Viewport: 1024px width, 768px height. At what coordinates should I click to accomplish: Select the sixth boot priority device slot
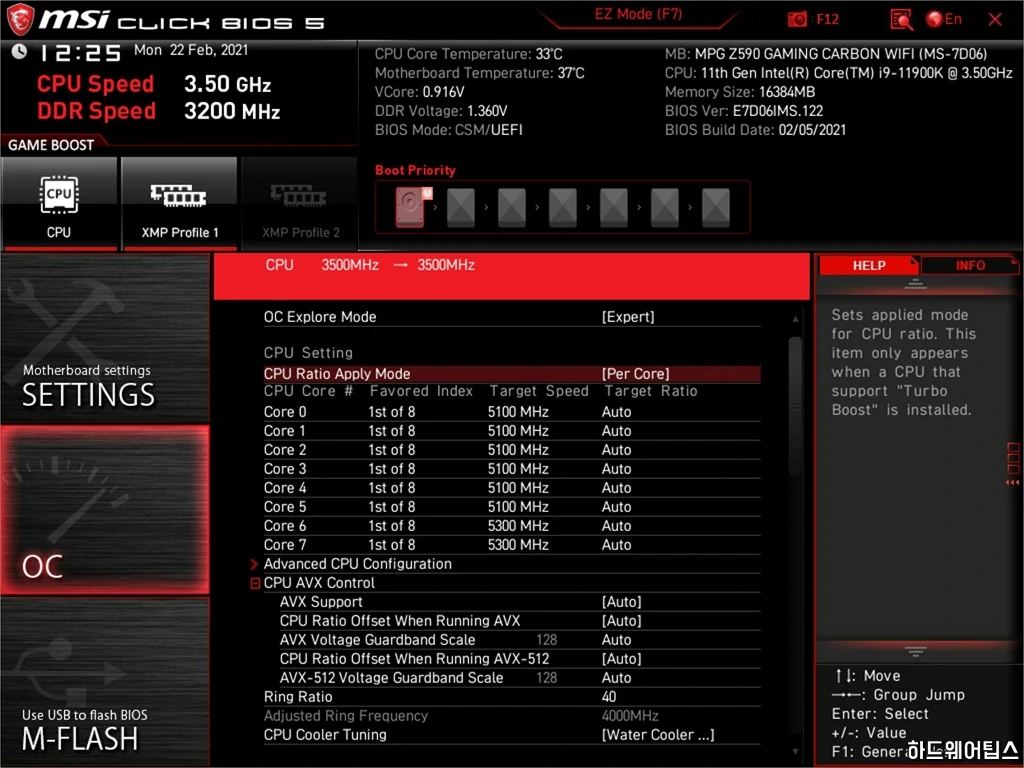click(x=665, y=207)
